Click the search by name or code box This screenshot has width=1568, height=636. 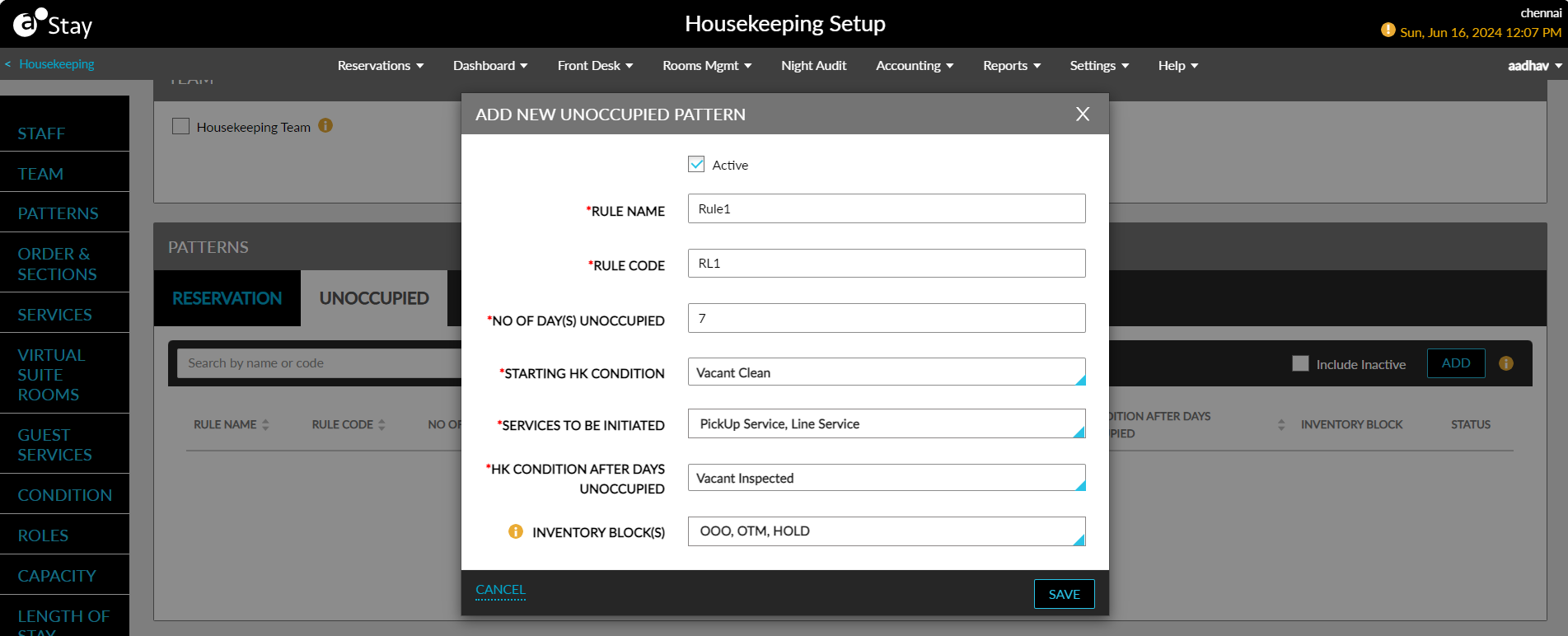coord(320,363)
